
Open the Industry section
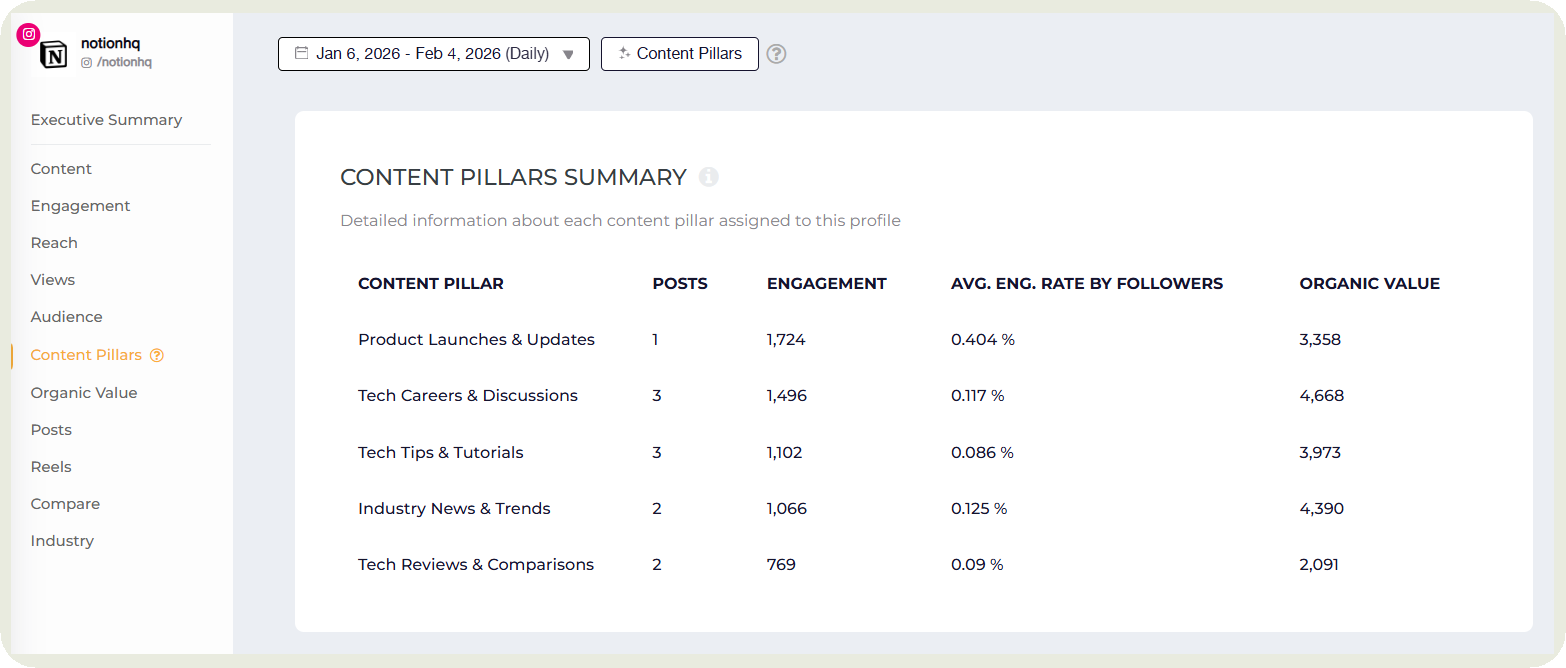(62, 540)
